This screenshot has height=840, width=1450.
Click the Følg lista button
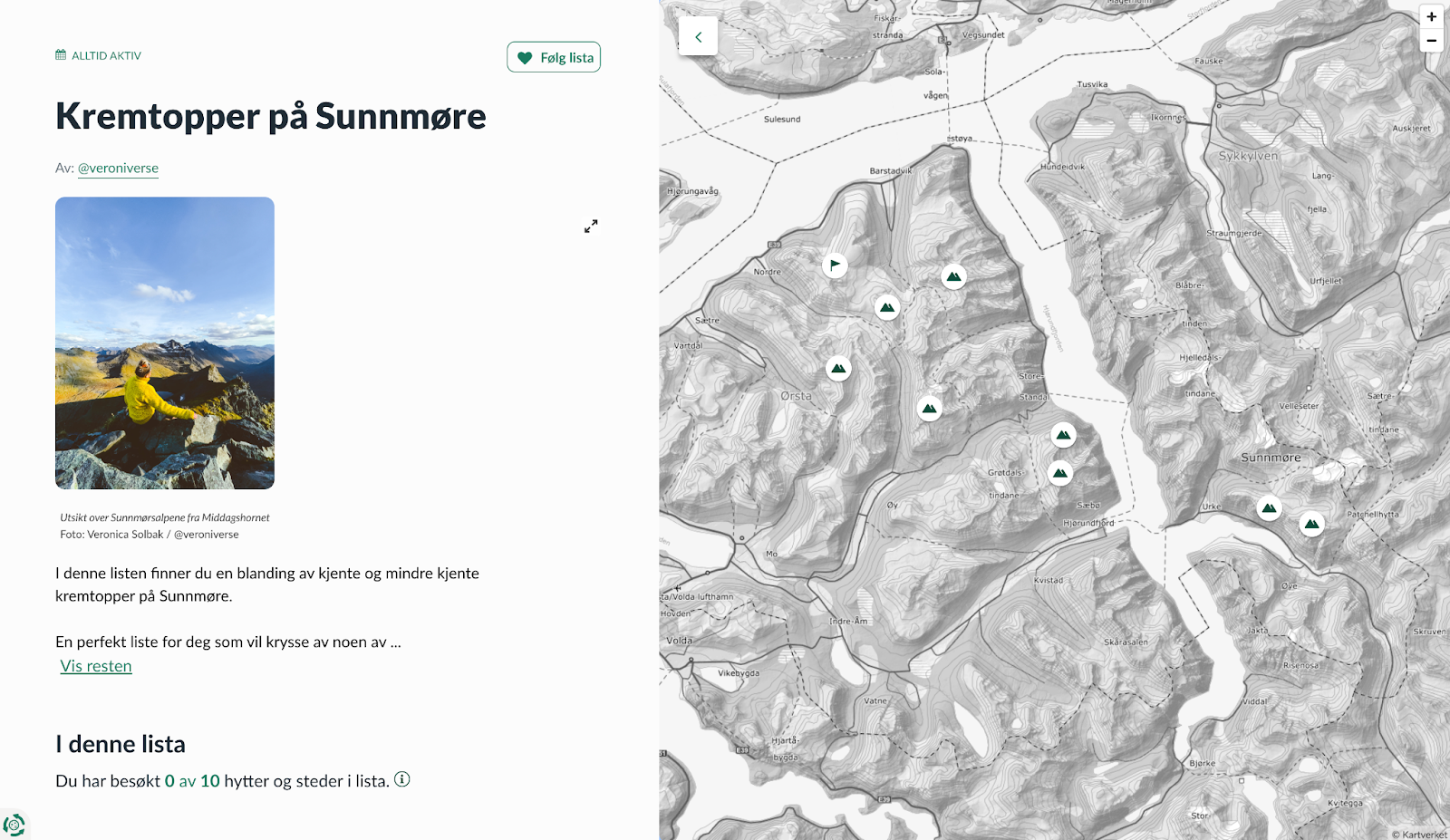[x=554, y=57]
